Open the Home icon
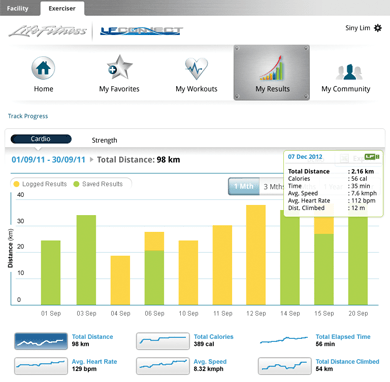This screenshot has height=382, width=390. coord(43,68)
